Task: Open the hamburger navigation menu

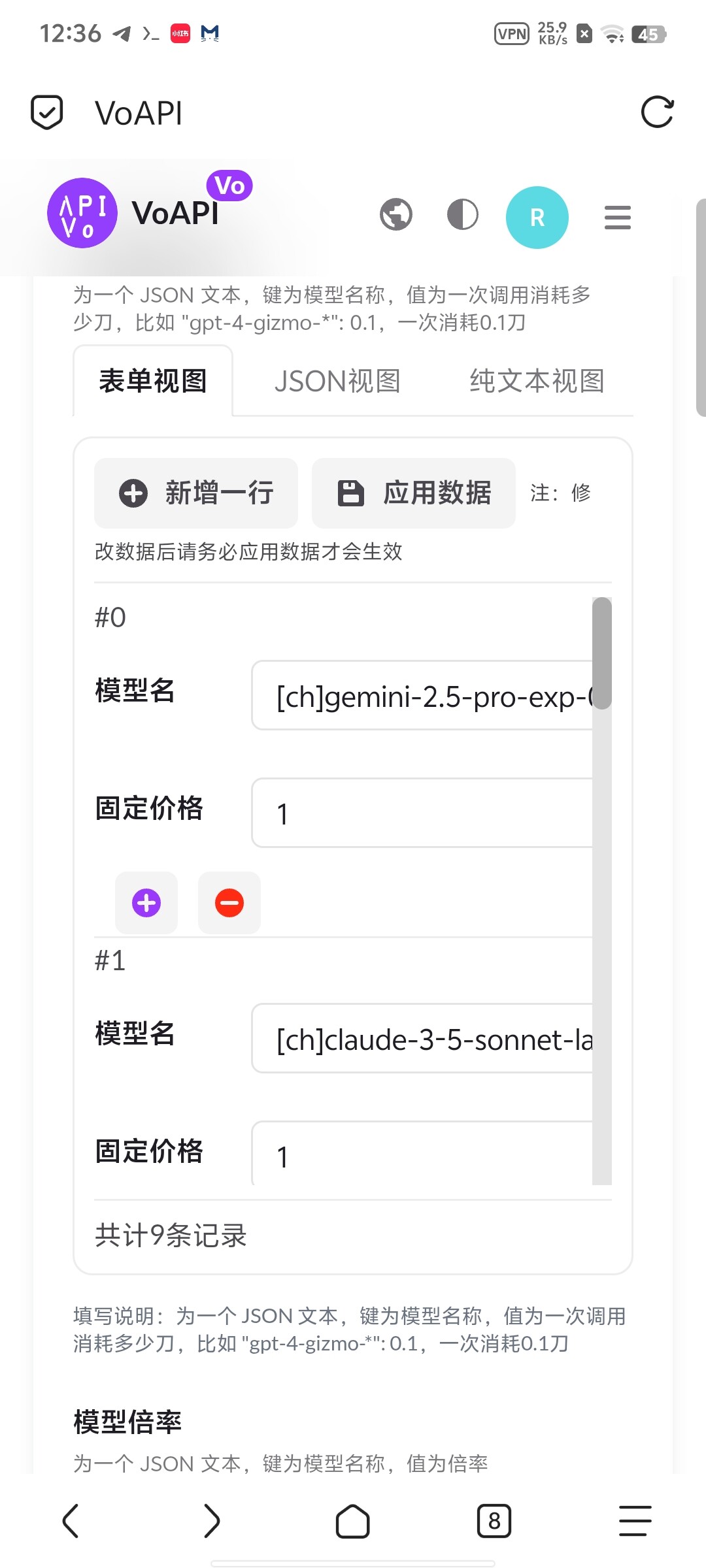Action: click(x=618, y=218)
